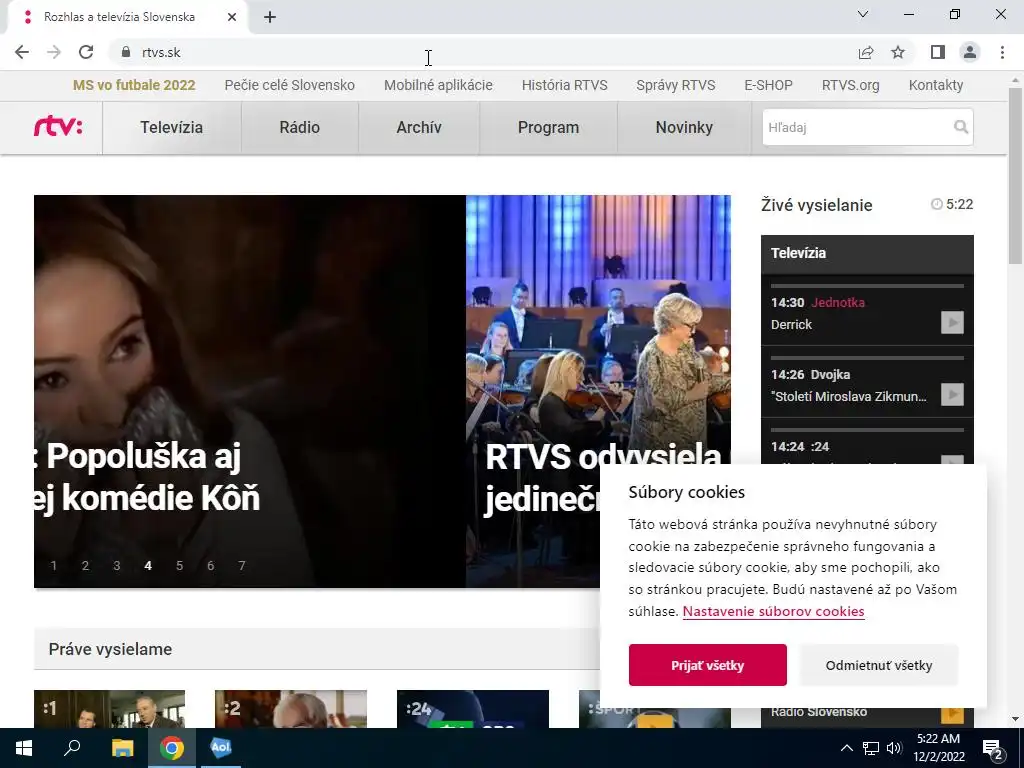The image size is (1024, 768).
Task: Open network status tray icon
Action: click(x=871, y=748)
